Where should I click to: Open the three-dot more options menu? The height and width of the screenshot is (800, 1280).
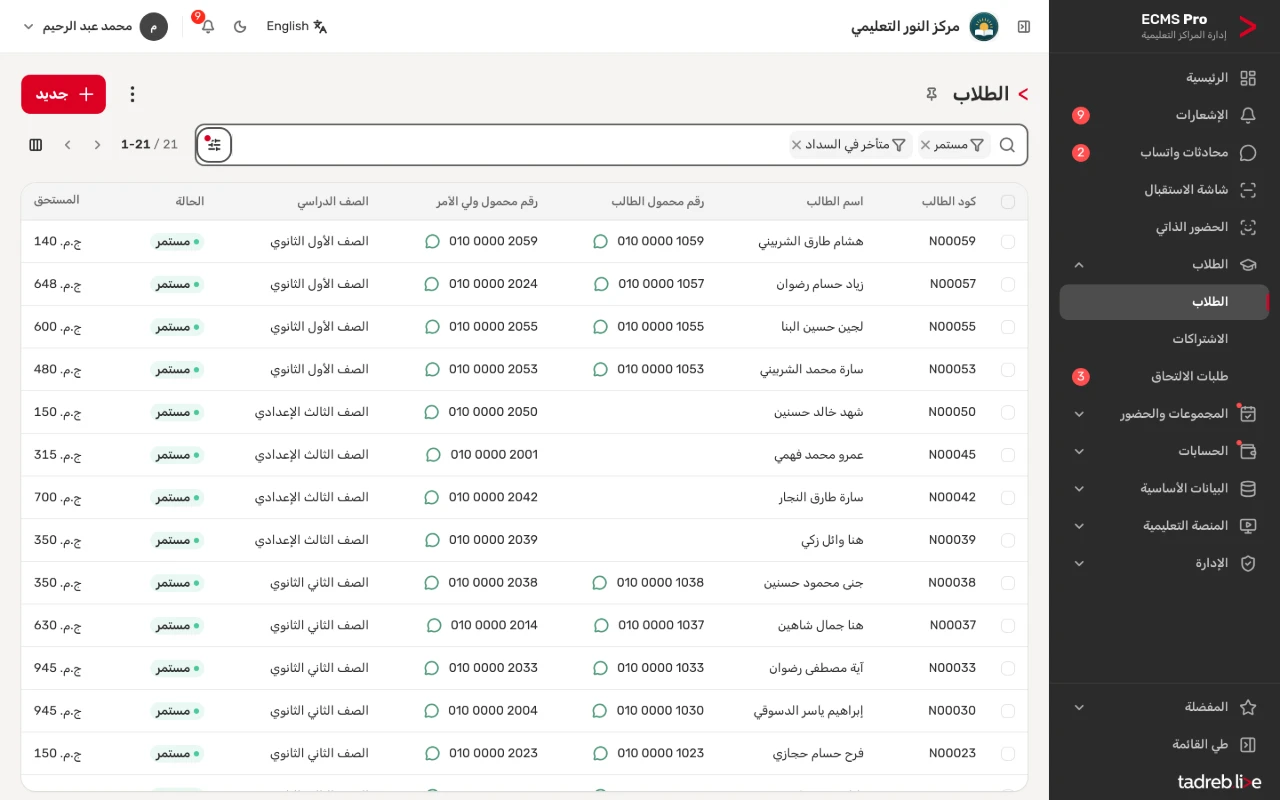[132, 94]
